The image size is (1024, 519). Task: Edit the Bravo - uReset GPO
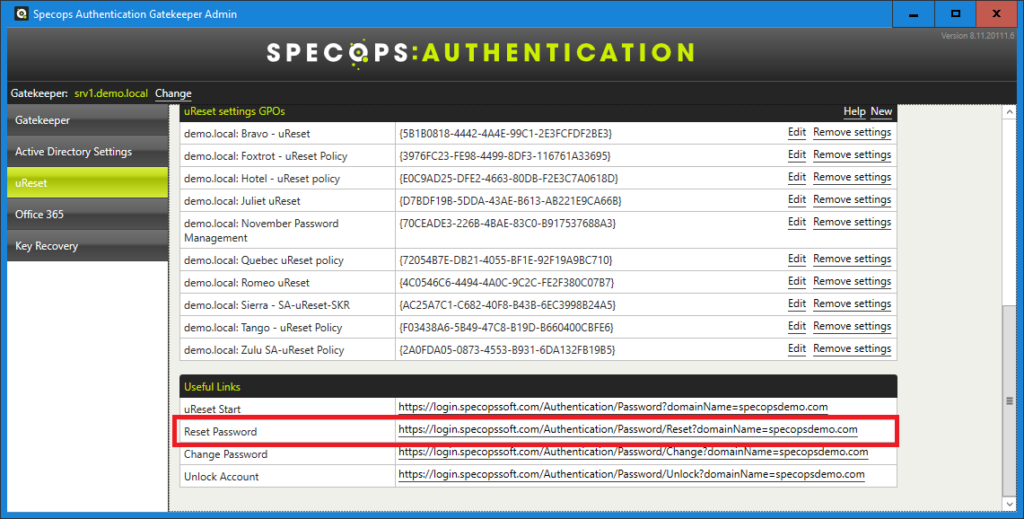tap(797, 133)
